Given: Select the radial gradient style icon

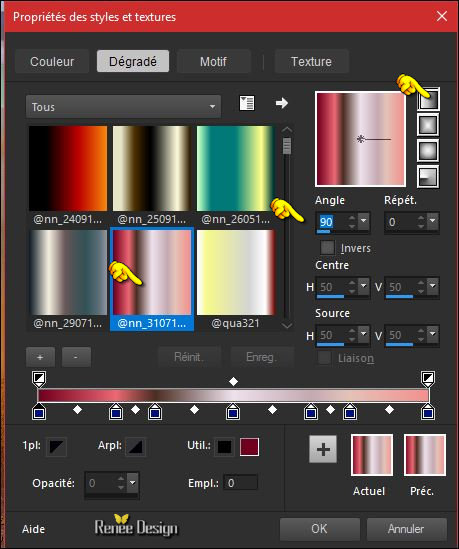Looking at the screenshot, I should (428, 176).
